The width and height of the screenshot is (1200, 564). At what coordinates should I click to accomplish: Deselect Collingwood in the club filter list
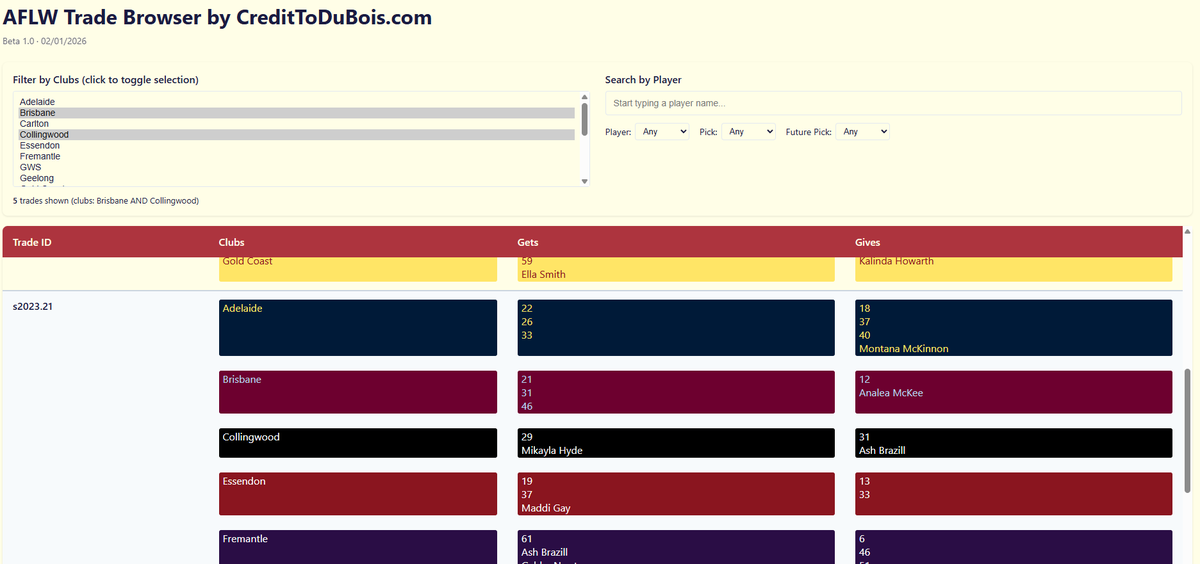click(x=296, y=135)
